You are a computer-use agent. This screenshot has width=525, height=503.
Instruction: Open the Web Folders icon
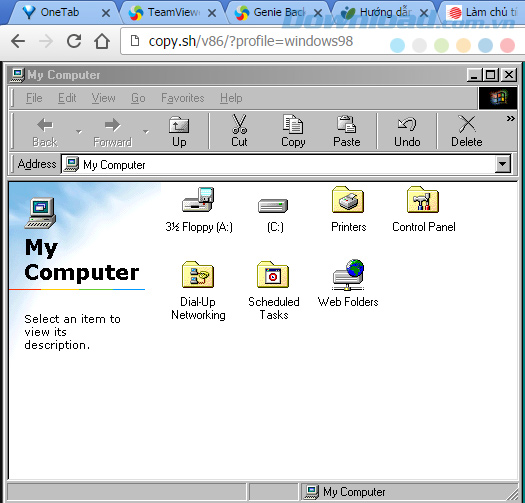348,275
